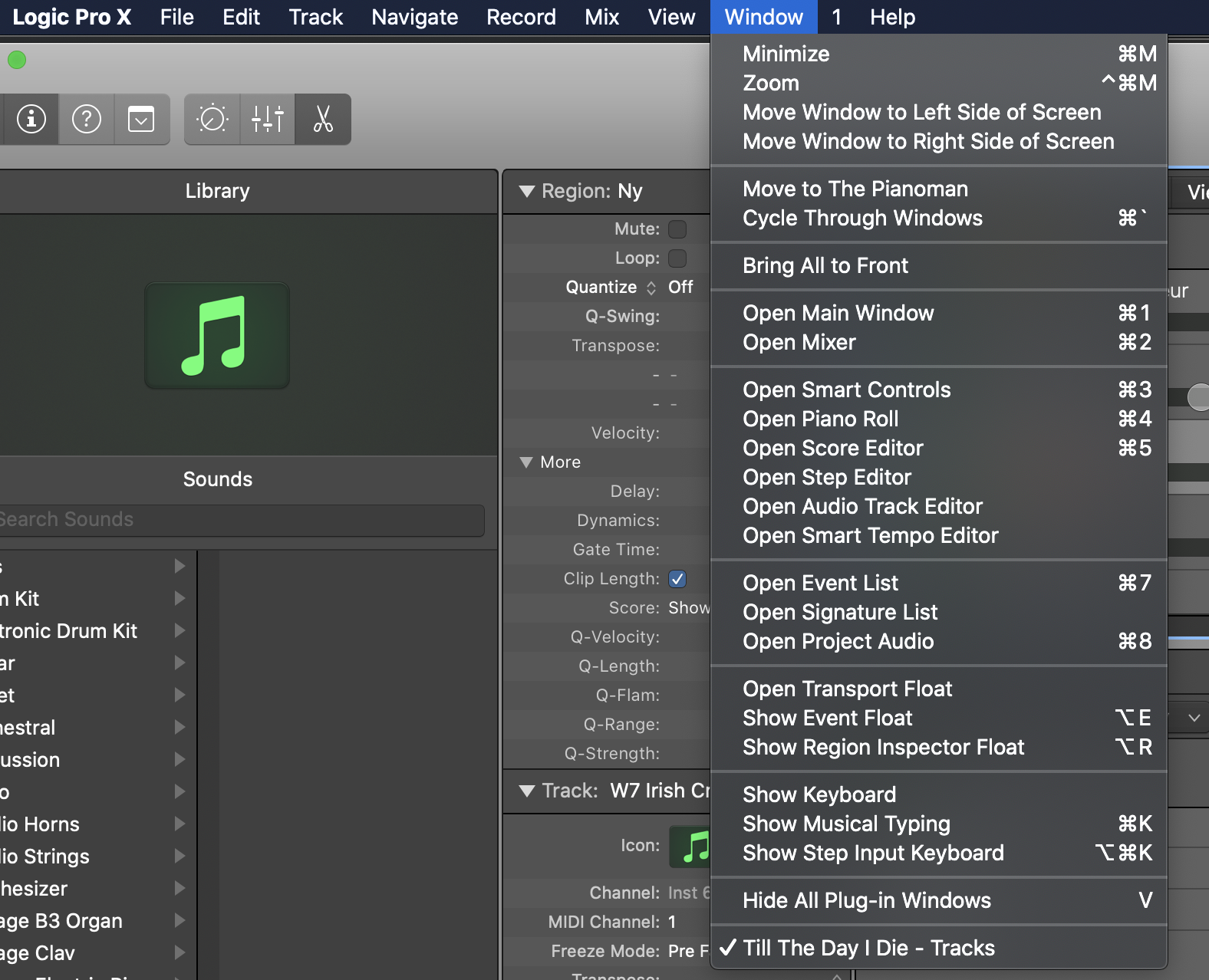Screen dimensions: 1209x980
Task: Open the Inspector with the info icon
Action: click(31, 119)
